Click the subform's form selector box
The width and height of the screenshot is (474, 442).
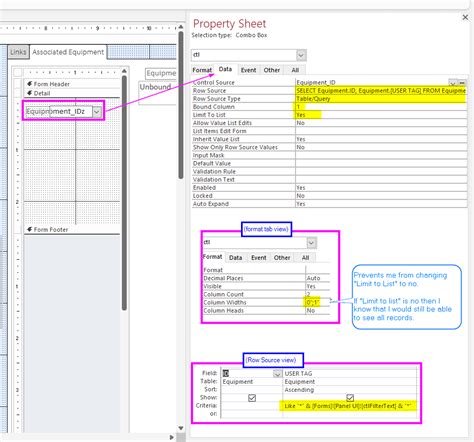pos(18,72)
